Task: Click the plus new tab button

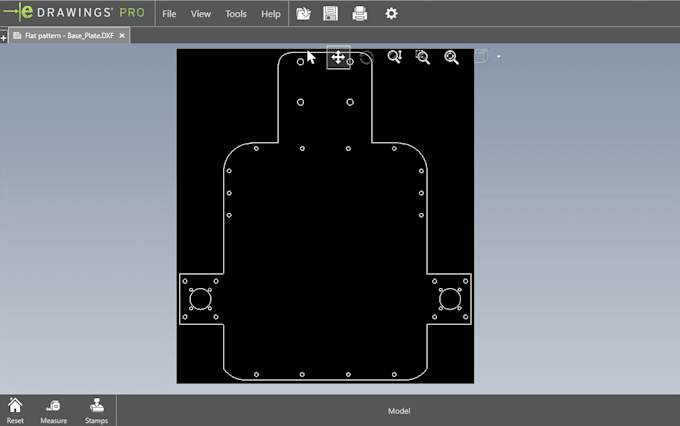Action: [3, 38]
